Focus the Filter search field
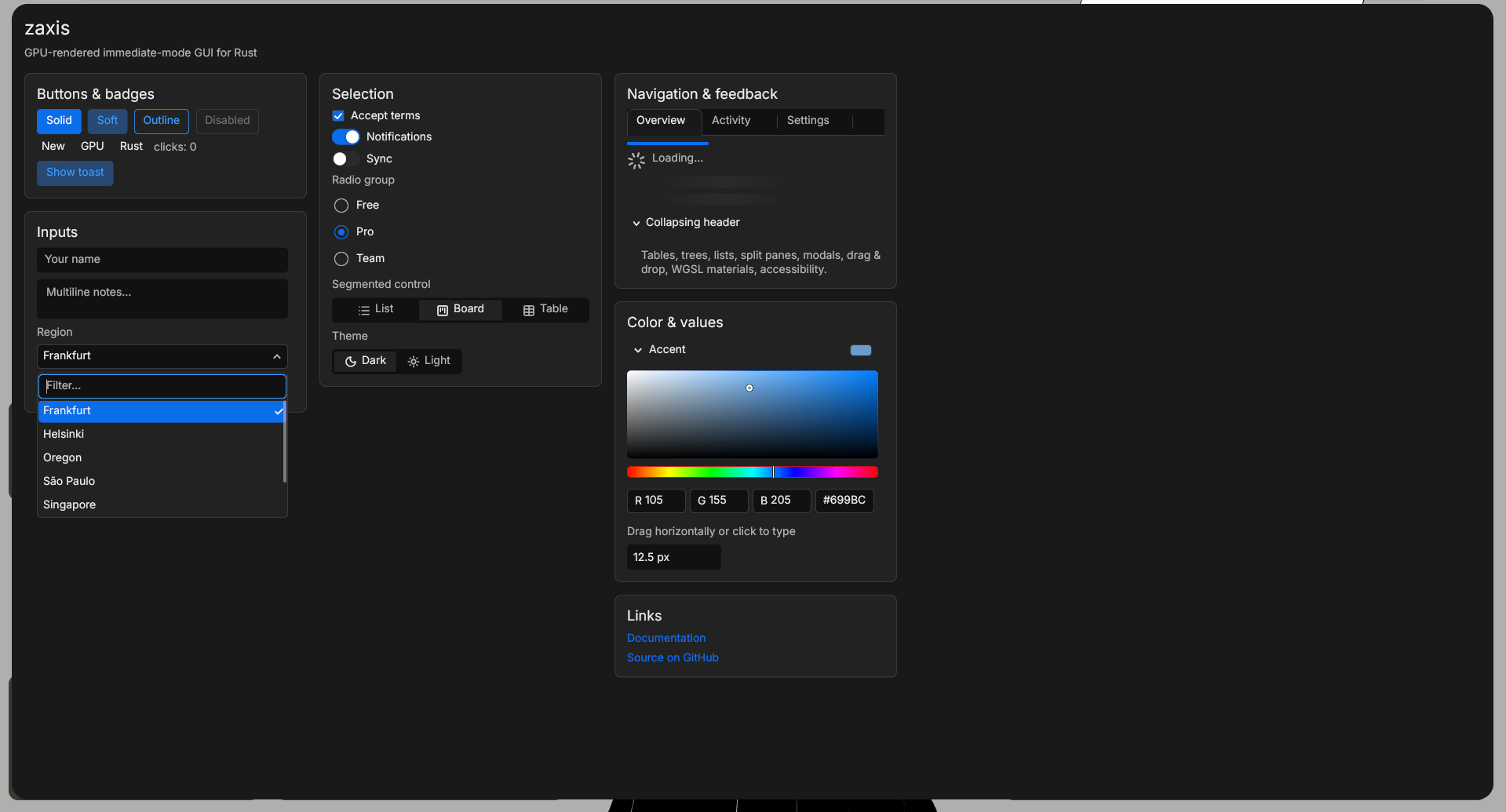 (x=162, y=386)
